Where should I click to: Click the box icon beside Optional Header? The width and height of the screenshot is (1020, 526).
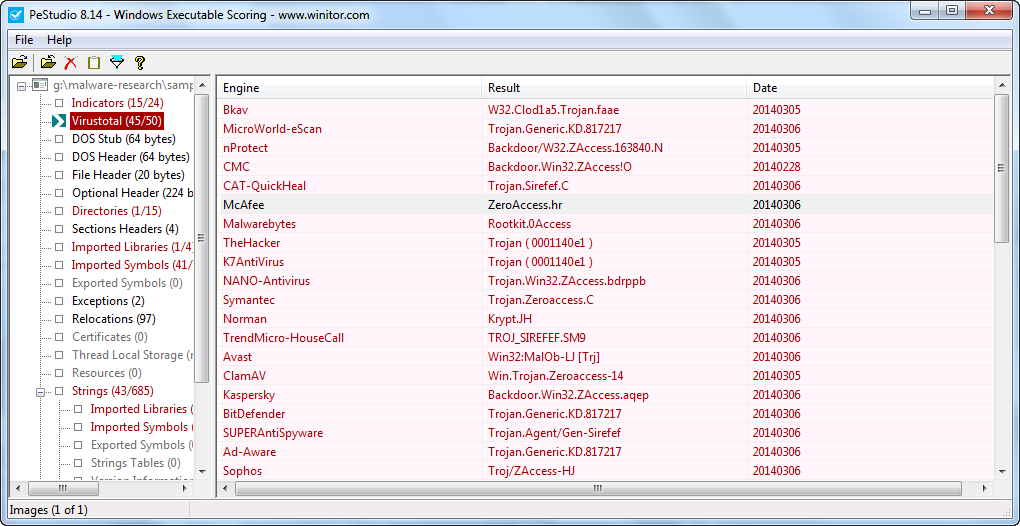coord(59,193)
